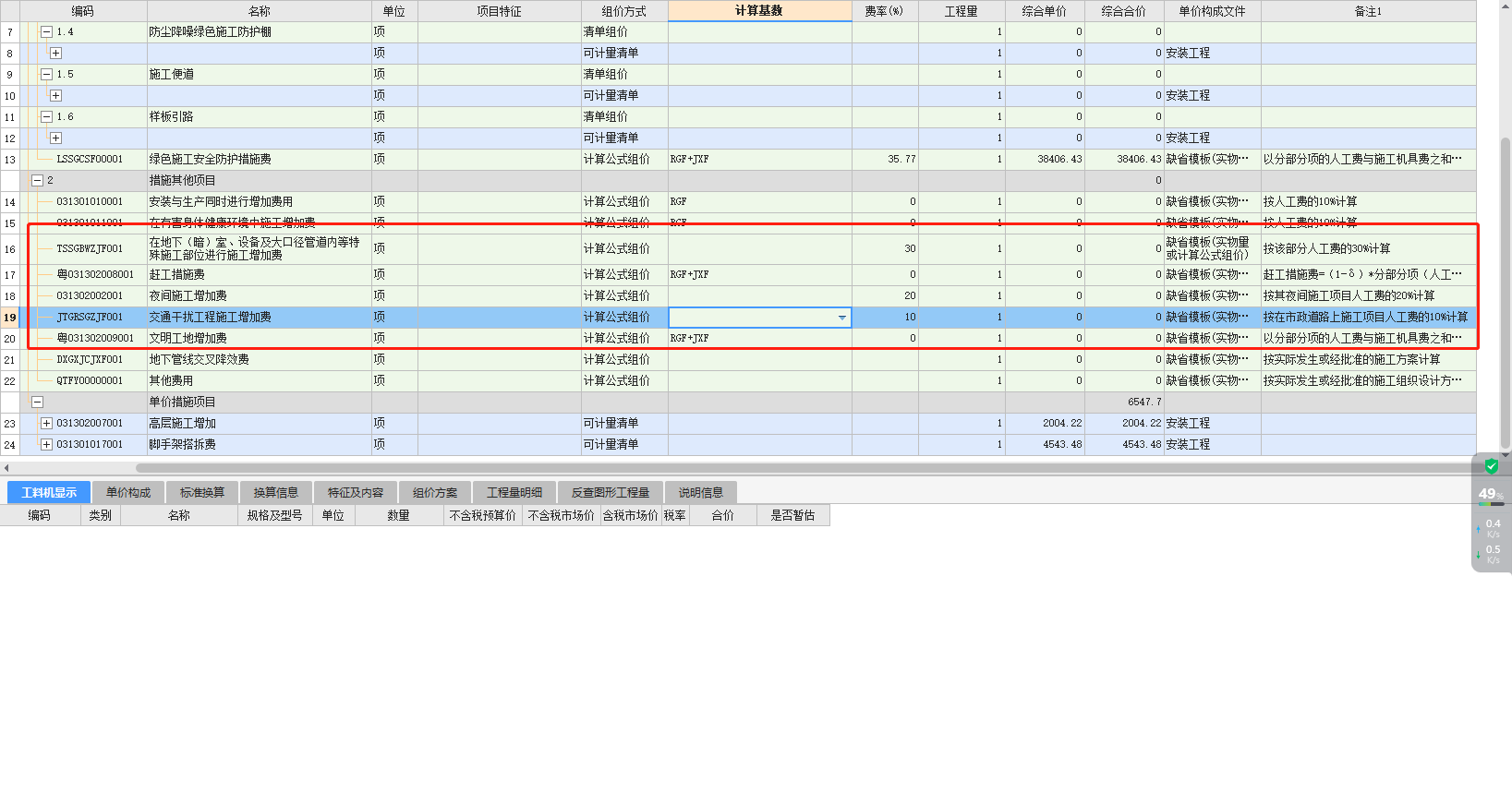Screen dimensions: 1512x793
Task: Click the 计算基数 column header
Action: 759,11
